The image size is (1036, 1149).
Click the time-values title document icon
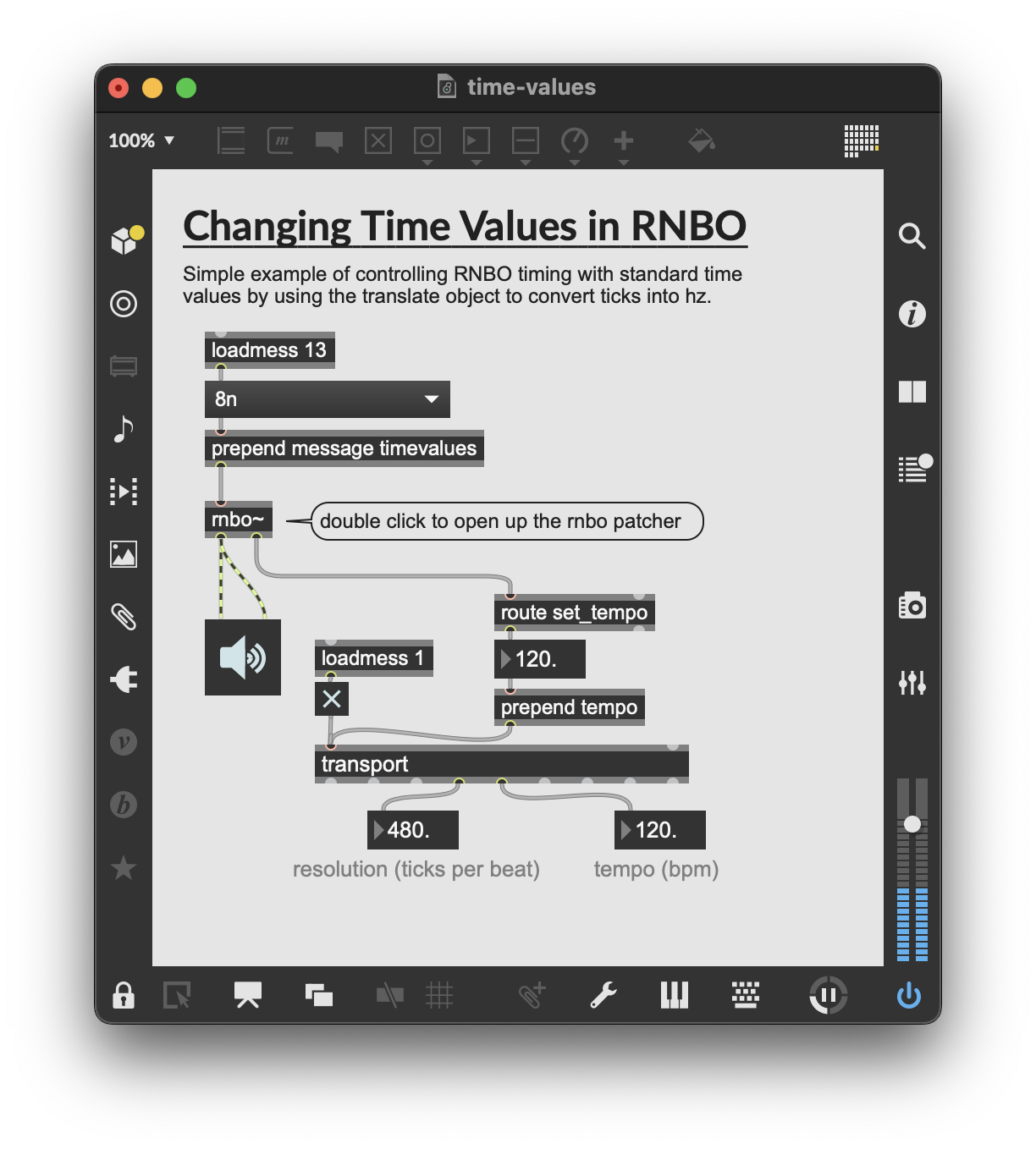tap(446, 86)
